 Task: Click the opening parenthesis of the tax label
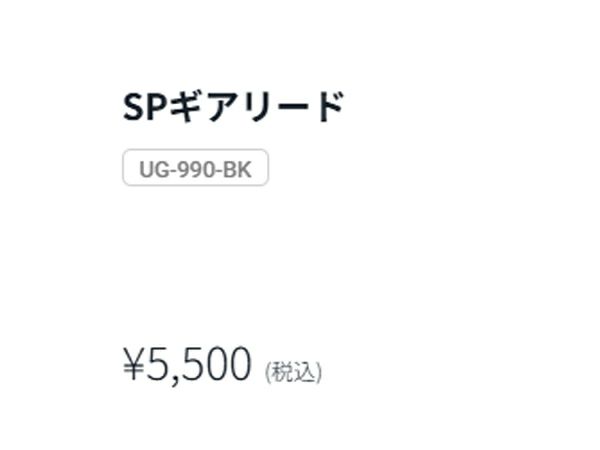tap(268, 373)
